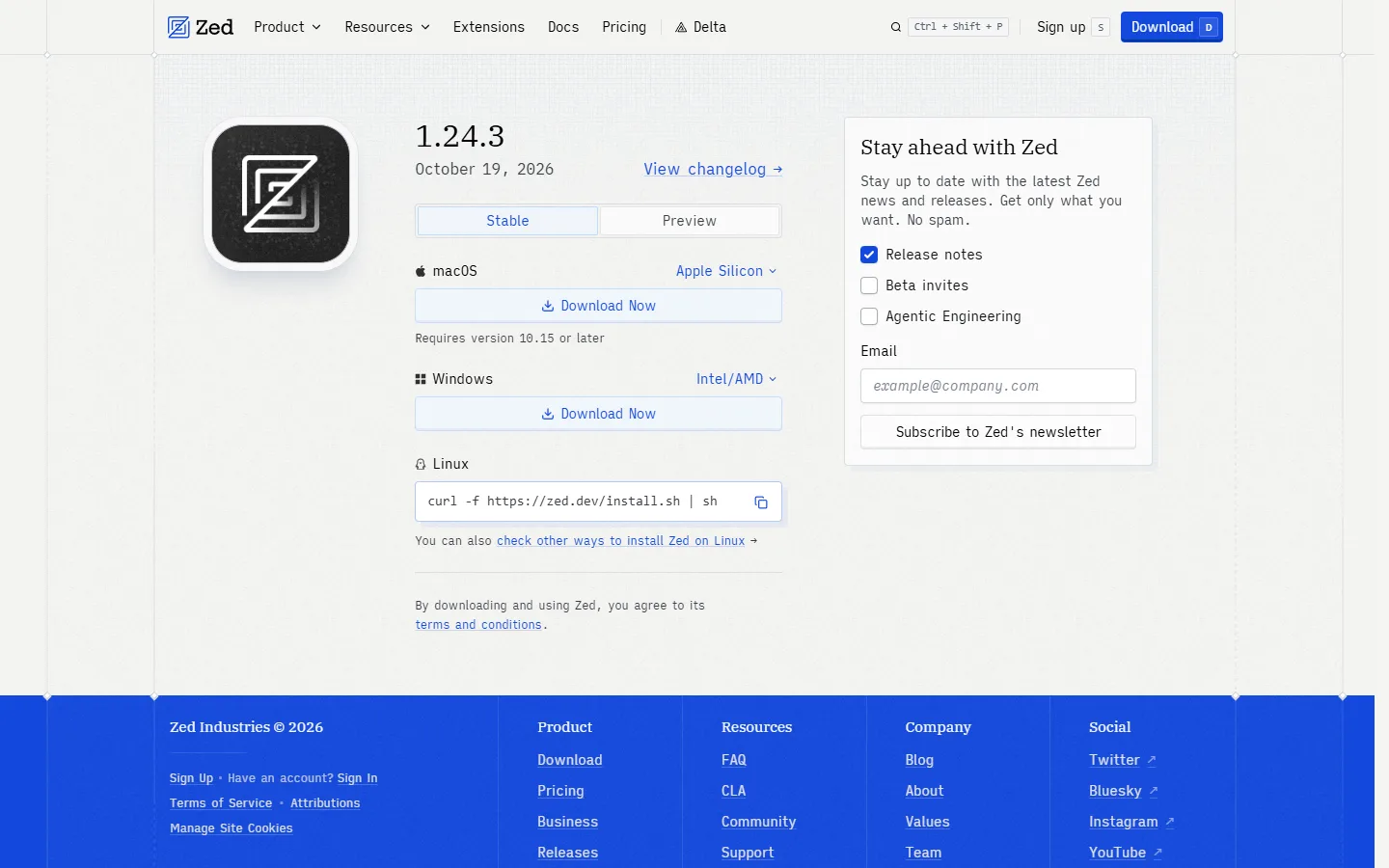Open the Attributions footer link
The image size is (1389, 868).
pyautogui.click(x=325, y=803)
